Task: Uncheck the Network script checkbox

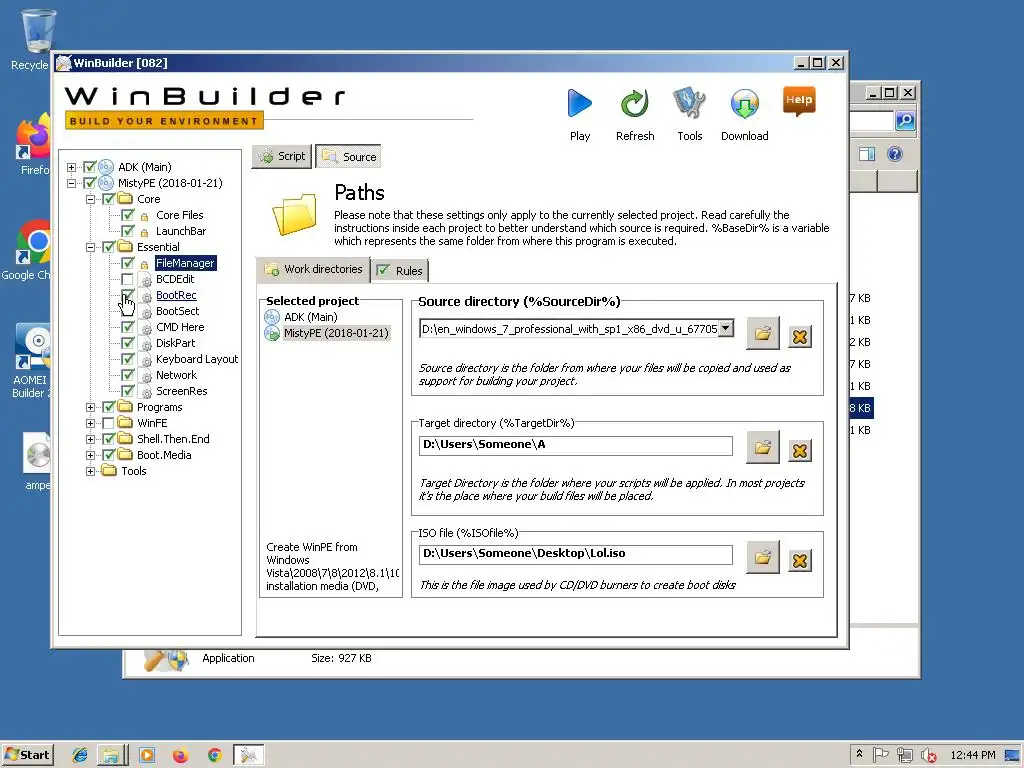Action: pyautogui.click(x=128, y=376)
